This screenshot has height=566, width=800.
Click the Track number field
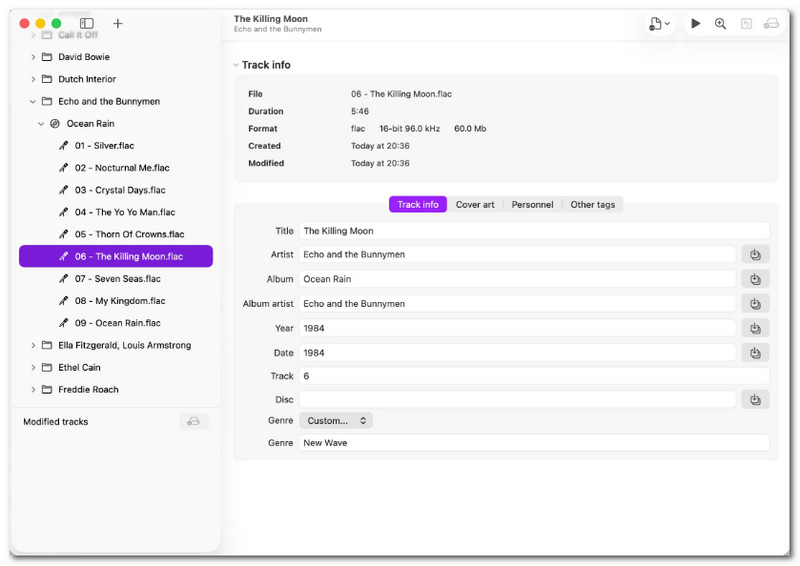tap(534, 376)
